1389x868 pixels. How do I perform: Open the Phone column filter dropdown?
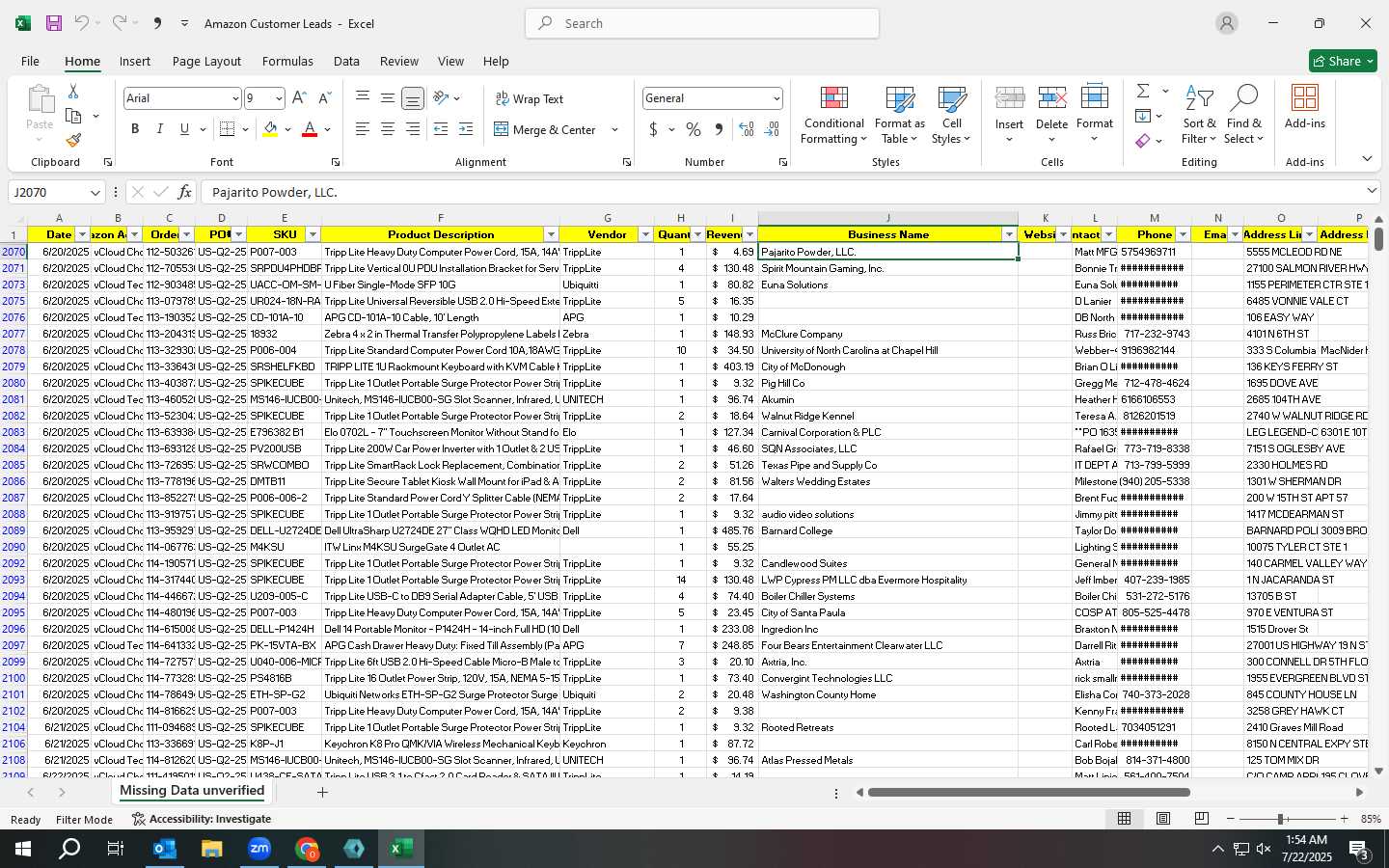point(1183,234)
